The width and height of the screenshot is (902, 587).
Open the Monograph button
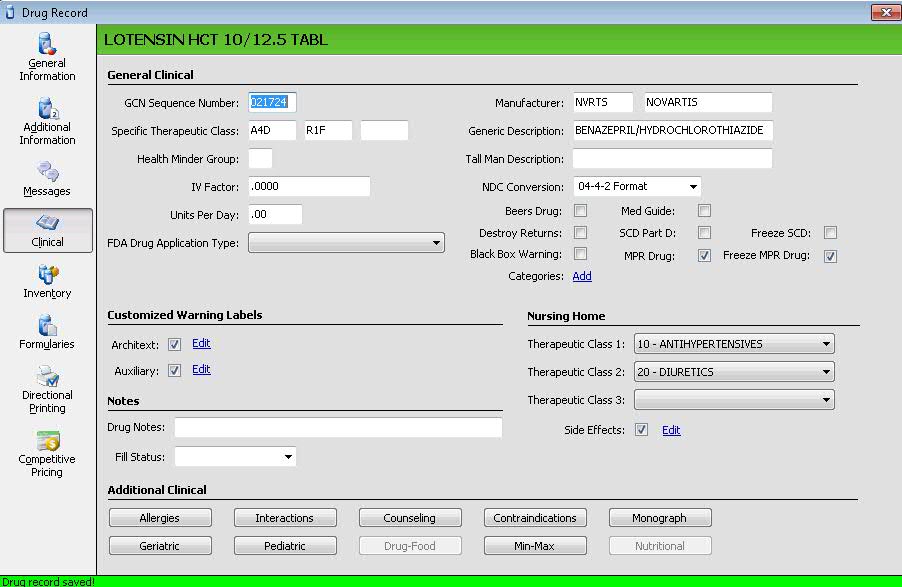[660, 518]
